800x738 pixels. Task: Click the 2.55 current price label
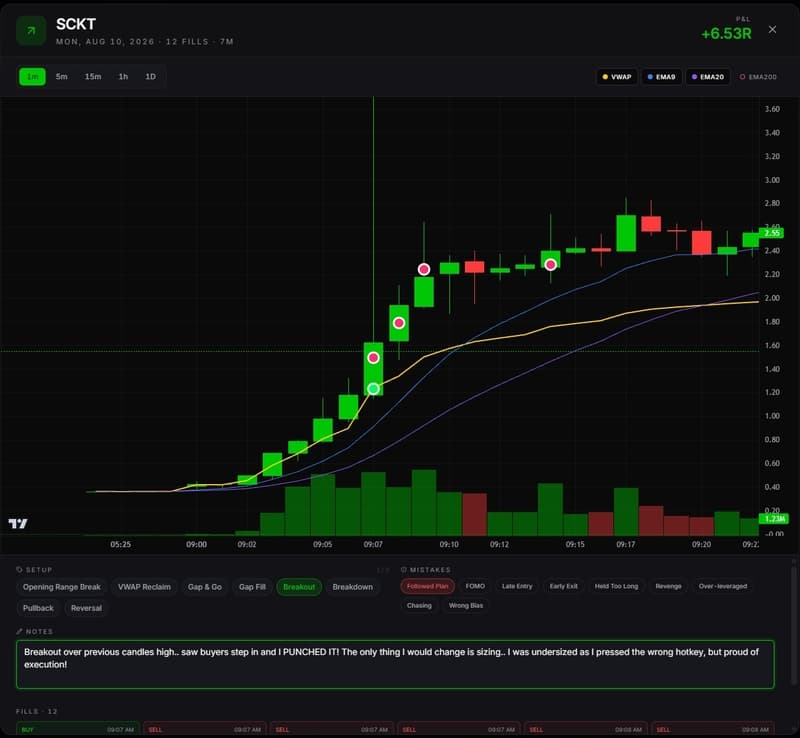pyautogui.click(x=771, y=233)
